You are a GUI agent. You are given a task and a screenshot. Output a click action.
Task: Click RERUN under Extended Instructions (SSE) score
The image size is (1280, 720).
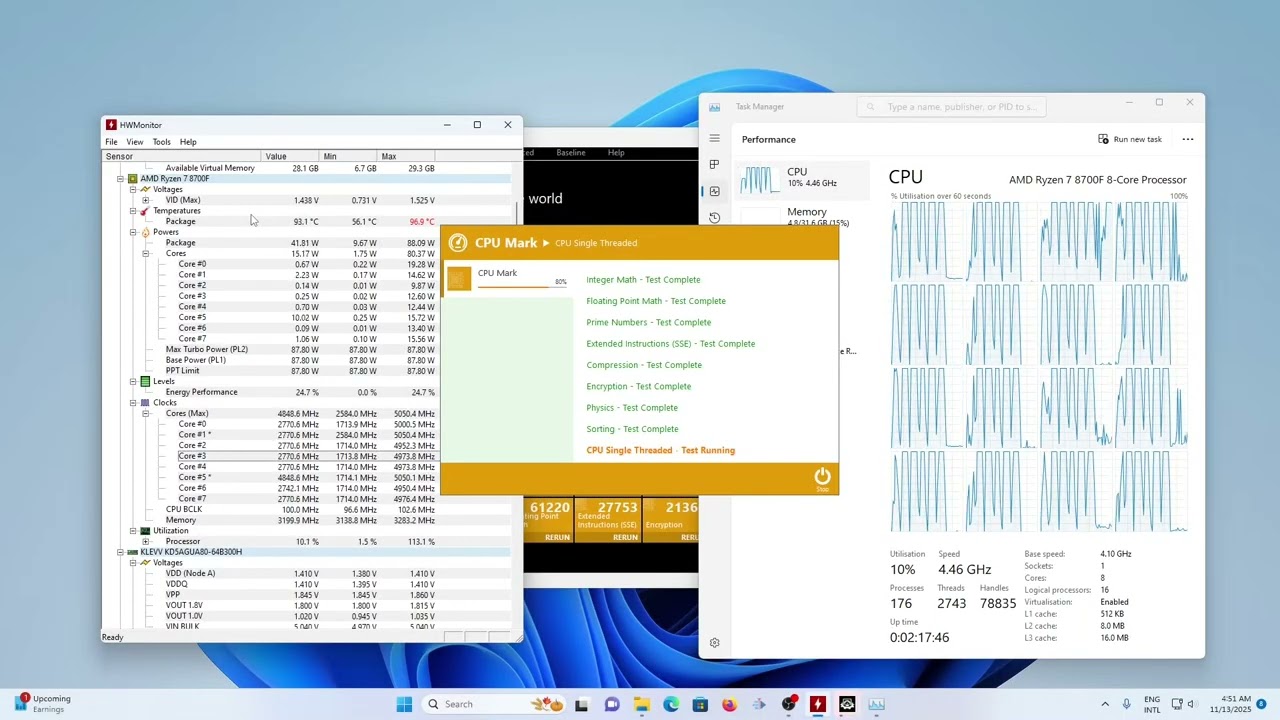coord(625,537)
